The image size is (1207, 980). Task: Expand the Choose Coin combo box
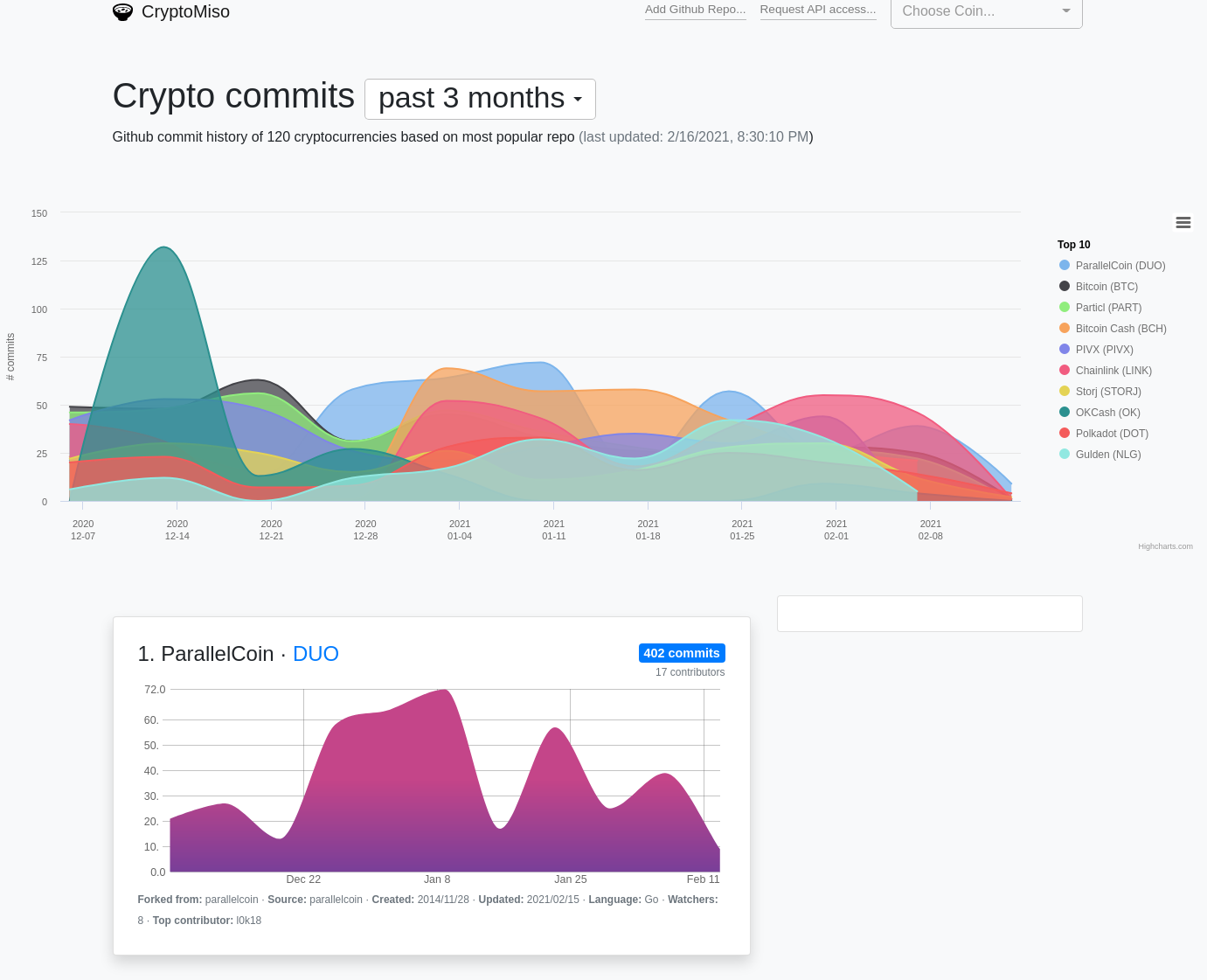pos(986,12)
